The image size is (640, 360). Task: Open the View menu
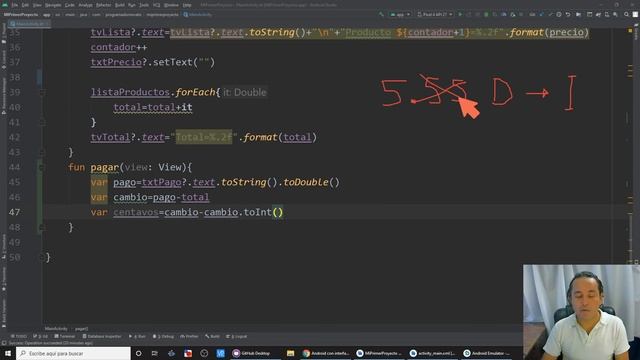tap(37, 5)
